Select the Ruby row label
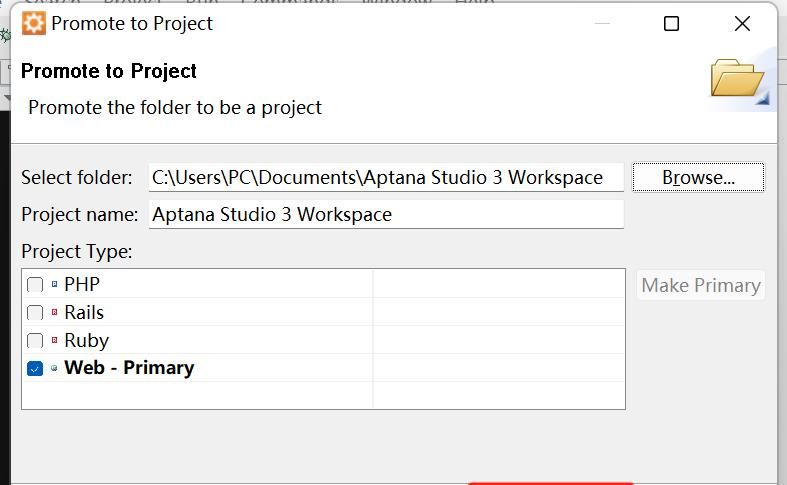 click(86, 341)
